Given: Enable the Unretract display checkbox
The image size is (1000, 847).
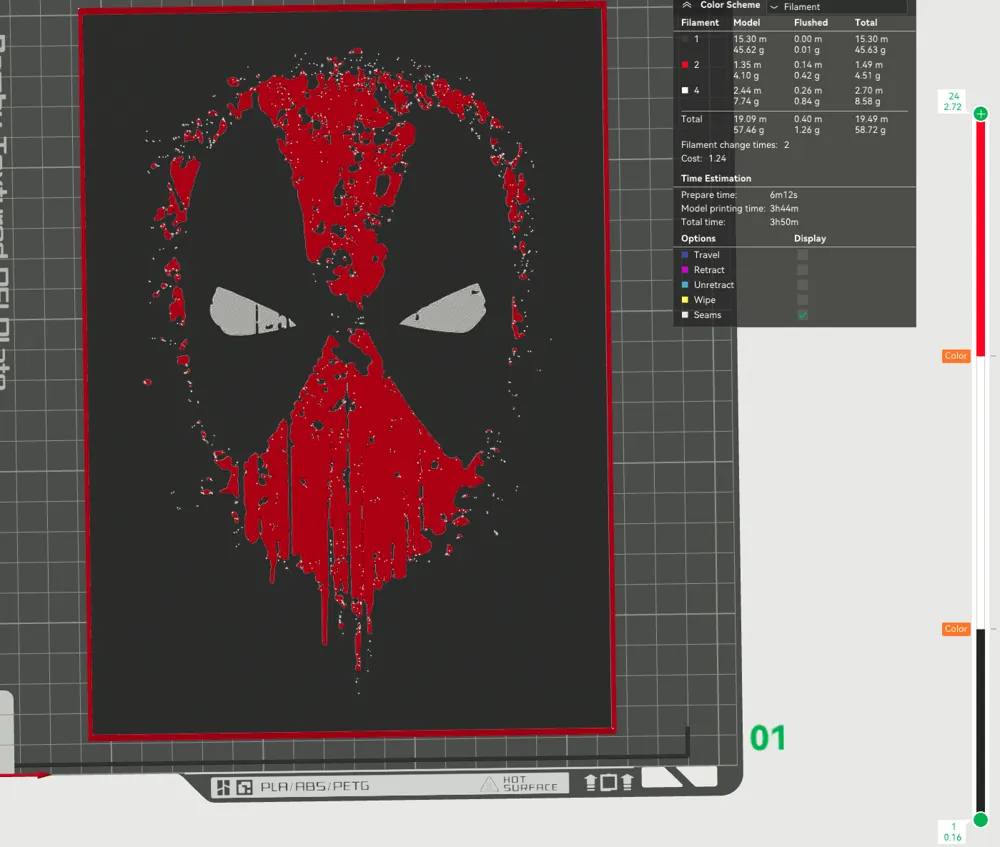Looking at the screenshot, I should click(803, 285).
